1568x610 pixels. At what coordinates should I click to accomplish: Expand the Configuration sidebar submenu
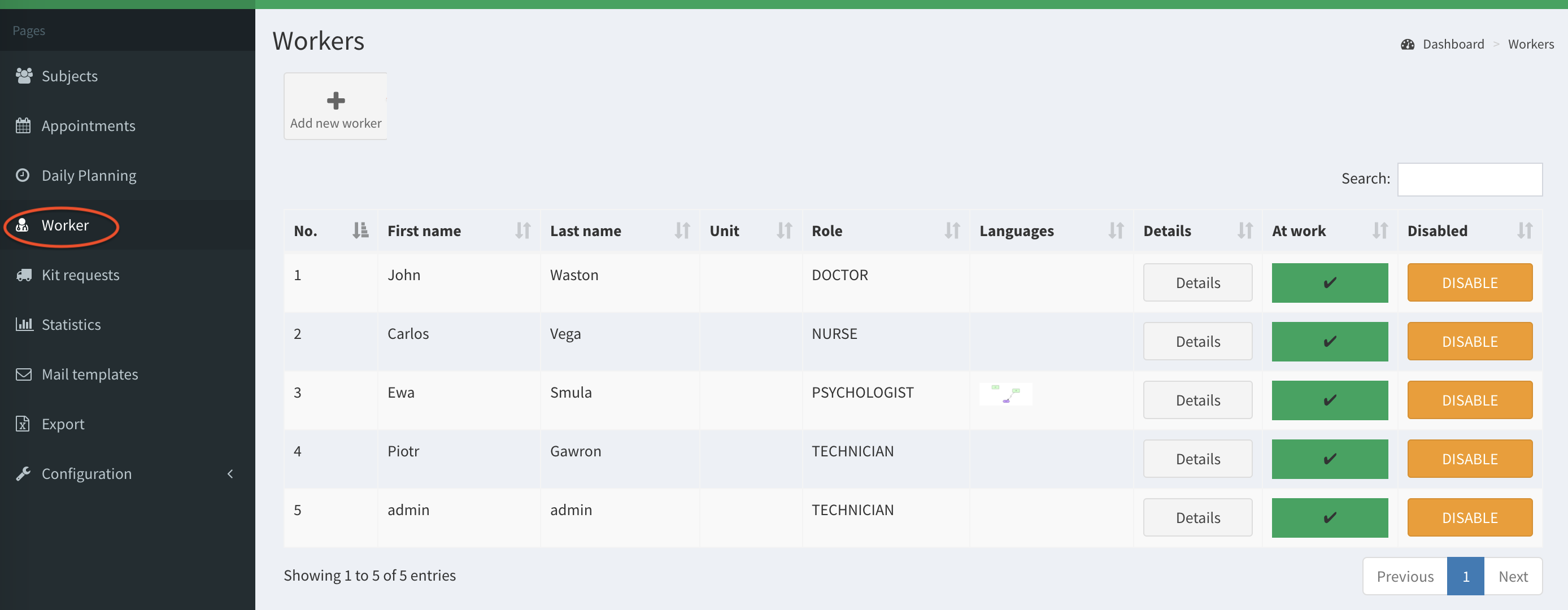(229, 474)
